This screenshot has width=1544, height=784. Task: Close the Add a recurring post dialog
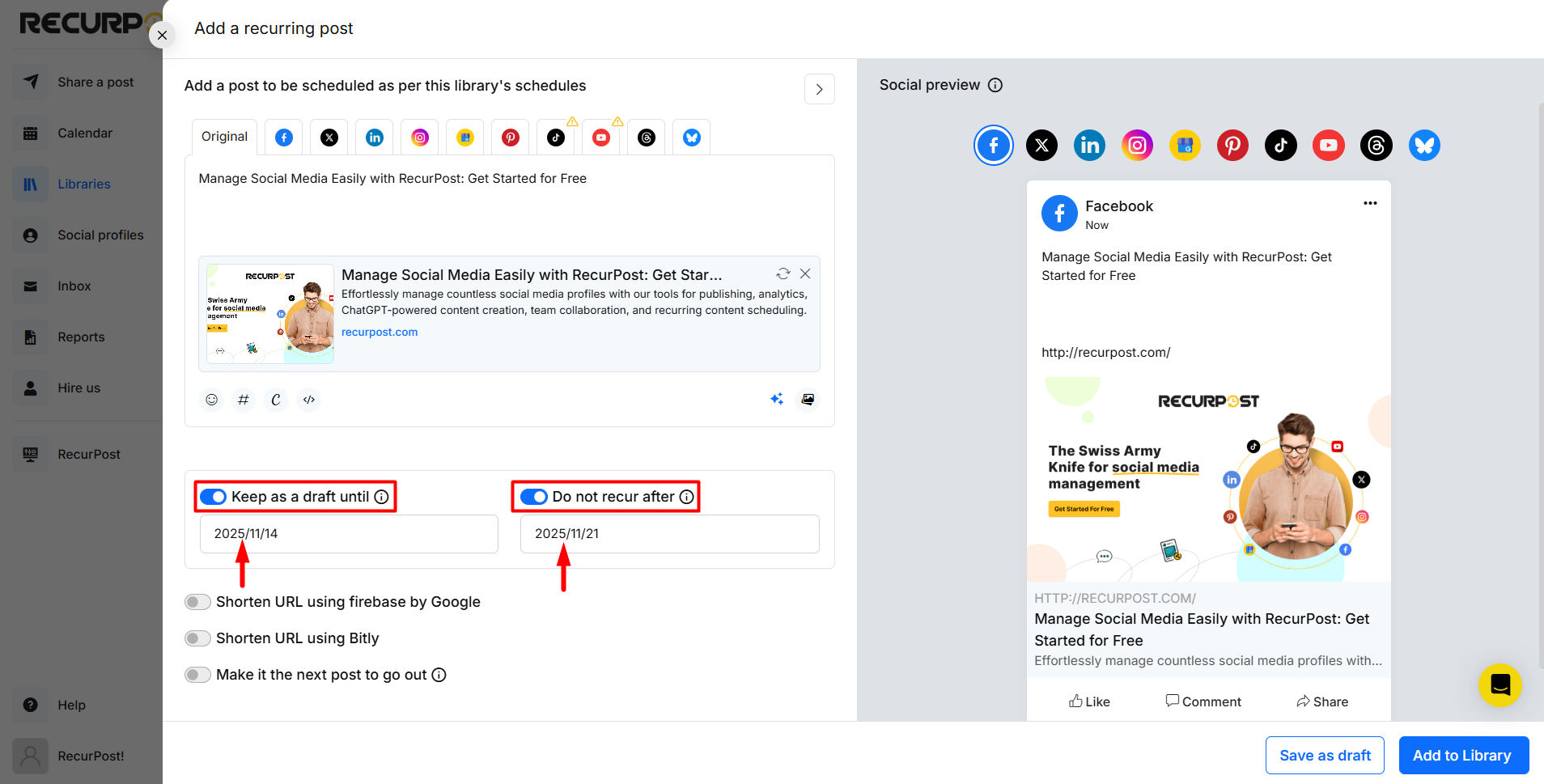(x=163, y=36)
